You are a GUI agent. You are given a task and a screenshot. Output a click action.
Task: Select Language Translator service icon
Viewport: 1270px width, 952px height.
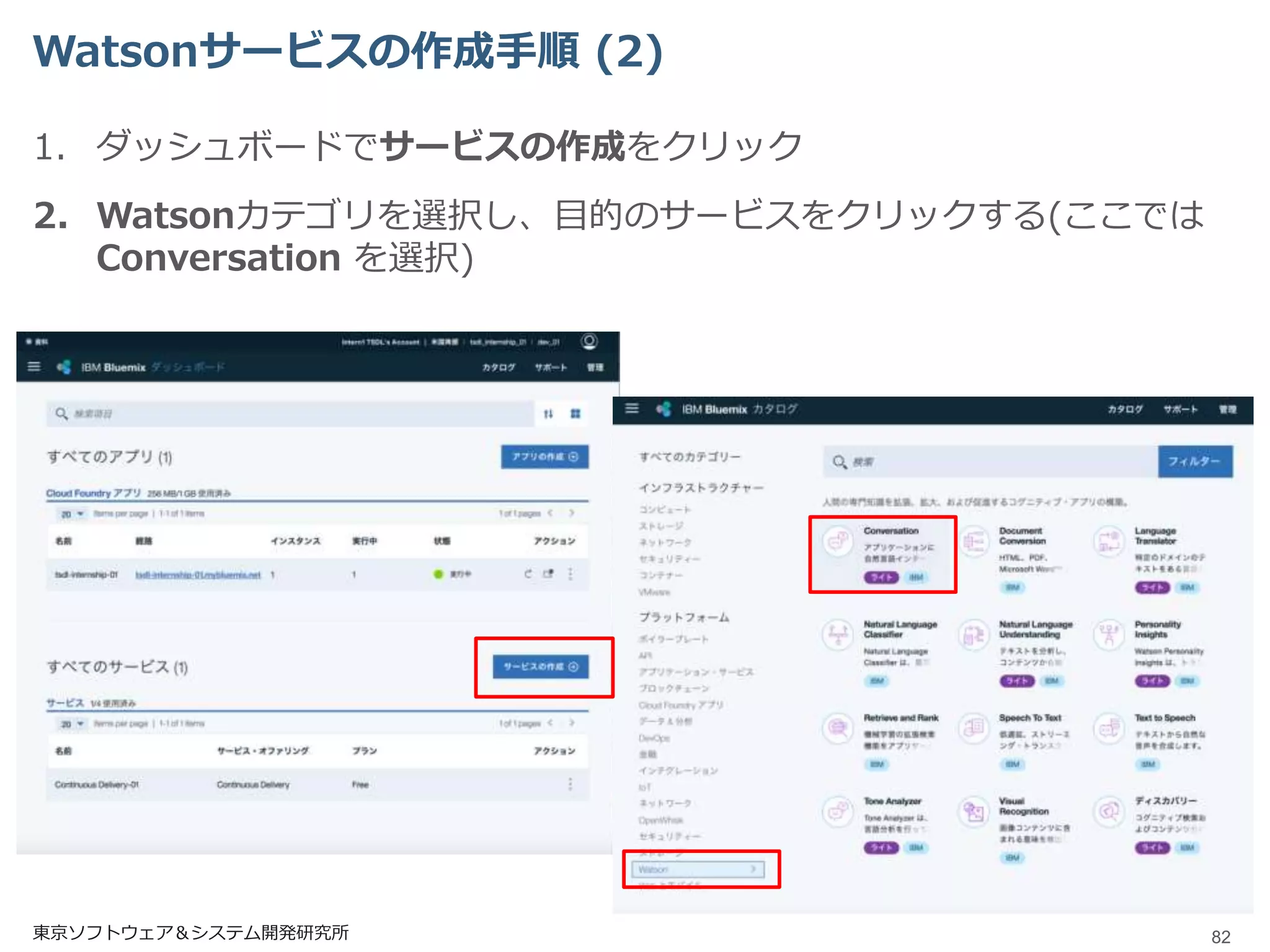click(1109, 542)
